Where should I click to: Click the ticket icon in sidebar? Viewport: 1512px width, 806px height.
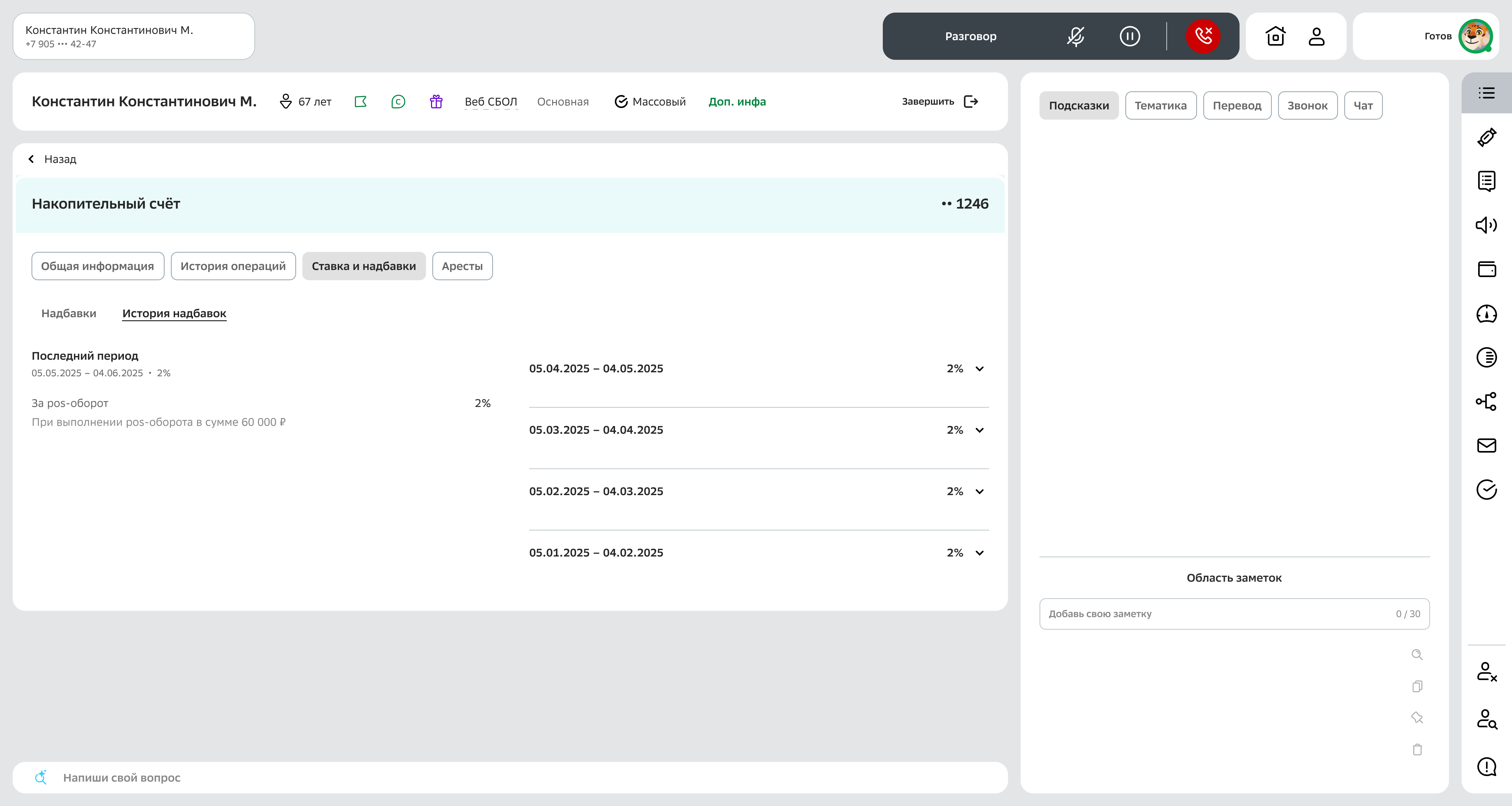click(x=1486, y=137)
